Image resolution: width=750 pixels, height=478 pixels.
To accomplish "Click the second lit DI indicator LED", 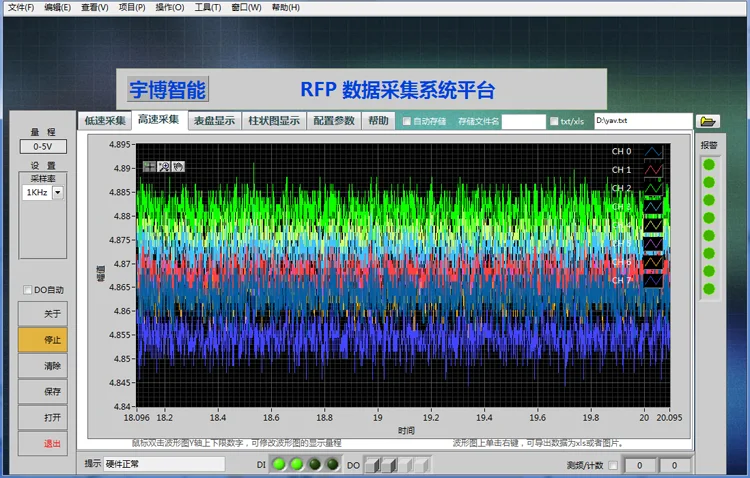I will [x=297, y=464].
